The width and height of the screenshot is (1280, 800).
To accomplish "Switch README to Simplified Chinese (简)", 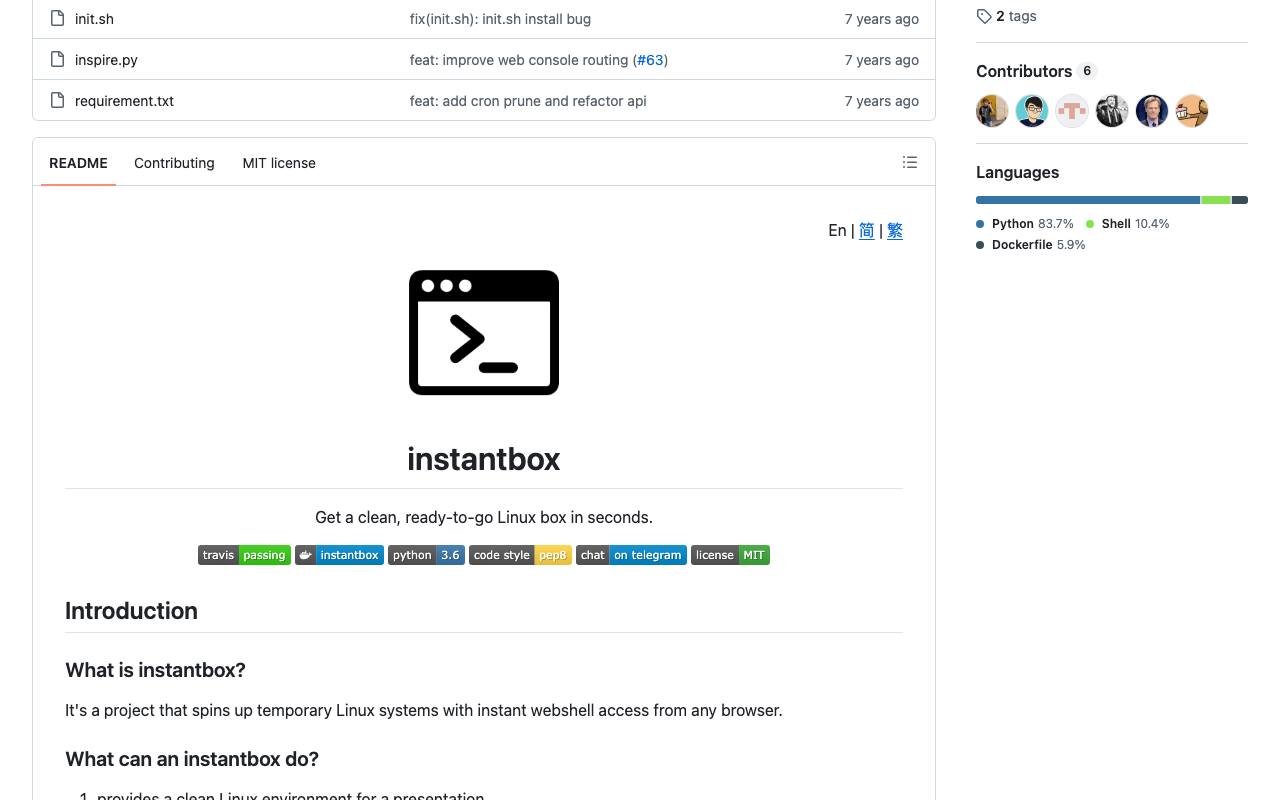I will pyautogui.click(x=867, y=231).
